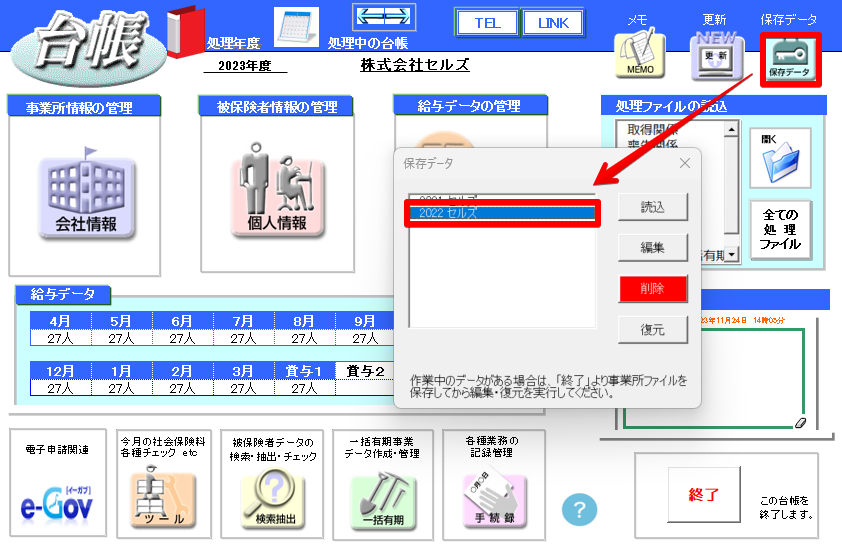Click down arrow of 処理ファイル list scrollbar
842x554 pixels.
[x=731, y=254]
